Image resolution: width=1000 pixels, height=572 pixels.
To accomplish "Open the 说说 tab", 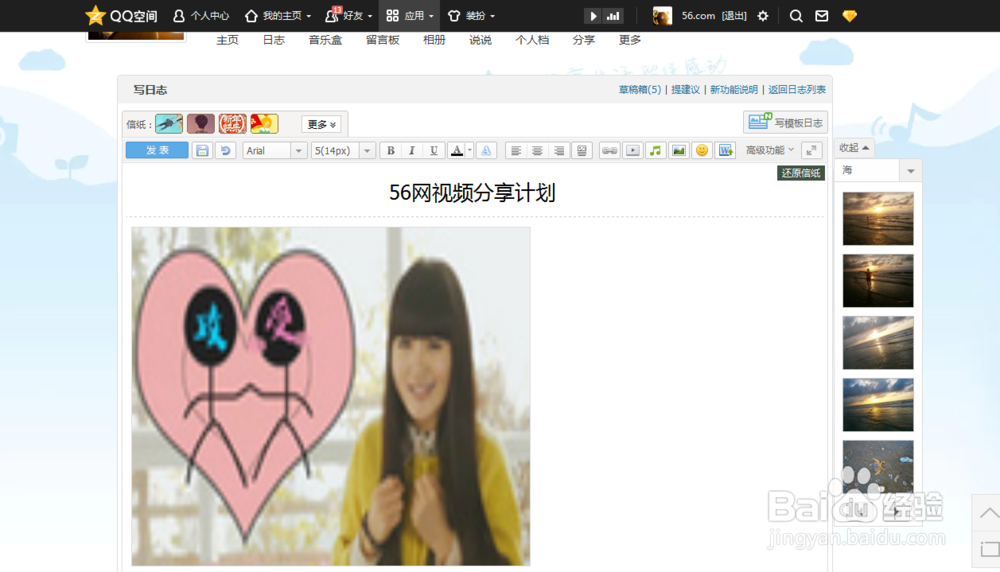I will tap(480, 40).
